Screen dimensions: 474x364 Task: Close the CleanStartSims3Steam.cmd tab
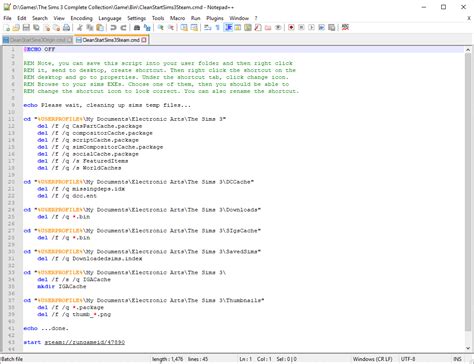(x=144, y=40)
